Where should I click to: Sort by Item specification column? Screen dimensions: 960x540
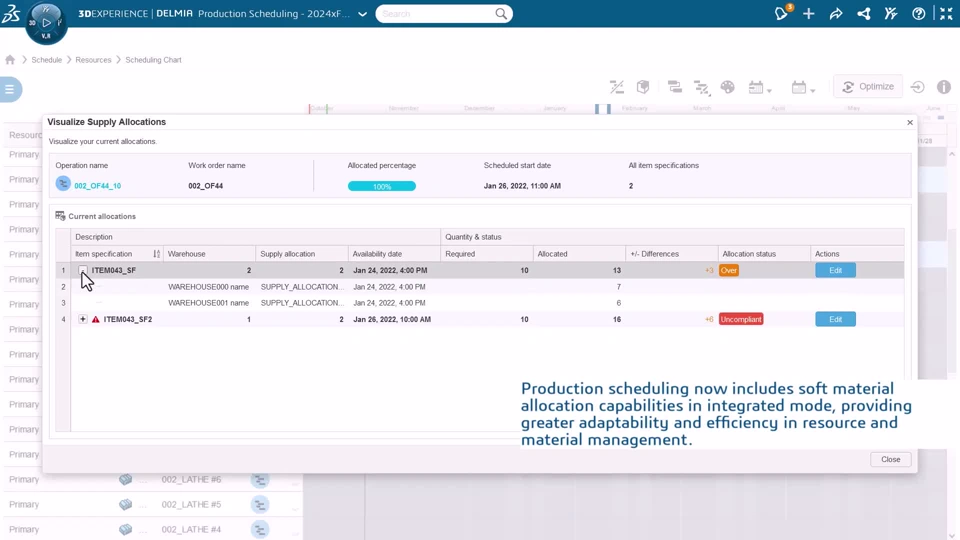point(157,253)
